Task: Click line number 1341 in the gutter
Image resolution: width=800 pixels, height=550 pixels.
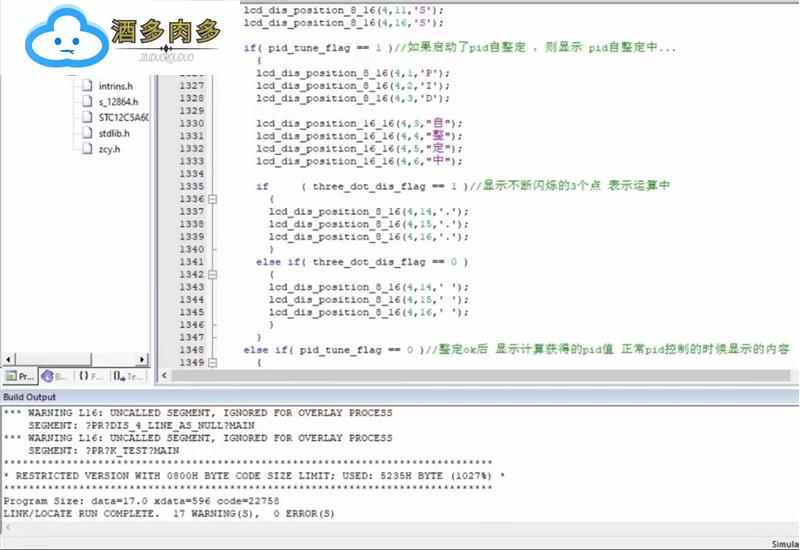Action: (191, 262)
